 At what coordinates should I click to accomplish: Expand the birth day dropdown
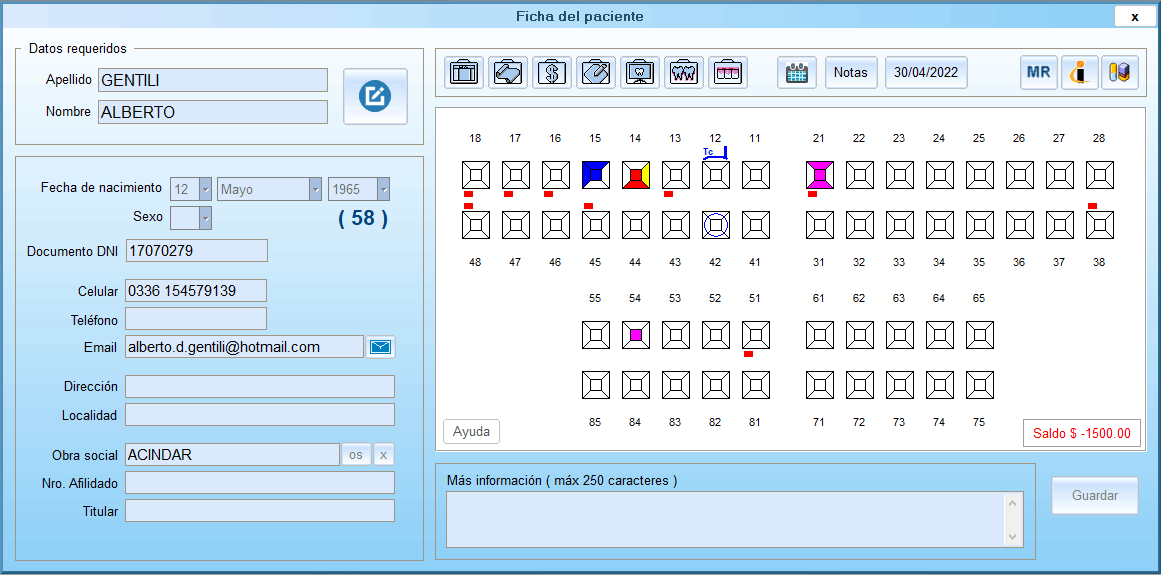(x=205, y=189)
